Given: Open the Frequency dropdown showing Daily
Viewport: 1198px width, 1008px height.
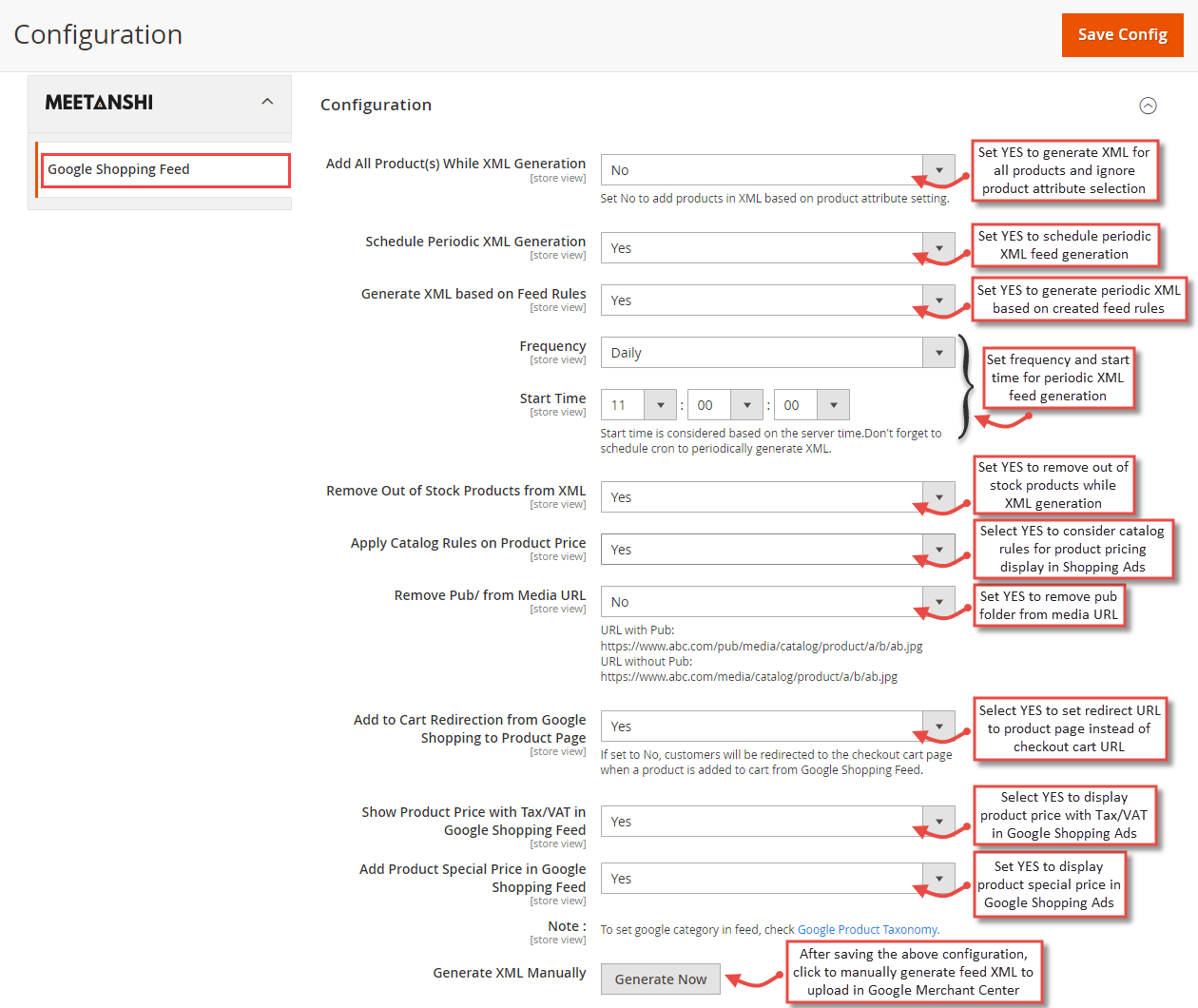Looking at the screenshot, I should pyautogui.click(x=778, y=353).
